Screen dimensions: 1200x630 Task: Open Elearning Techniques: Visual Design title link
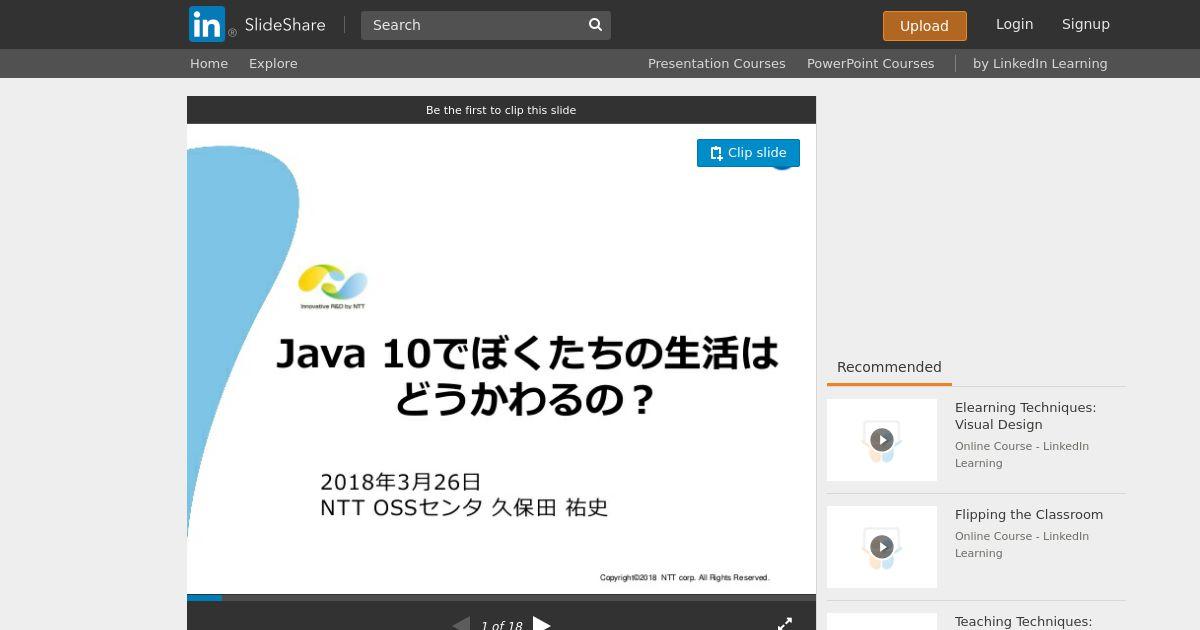coord(1025,416)
